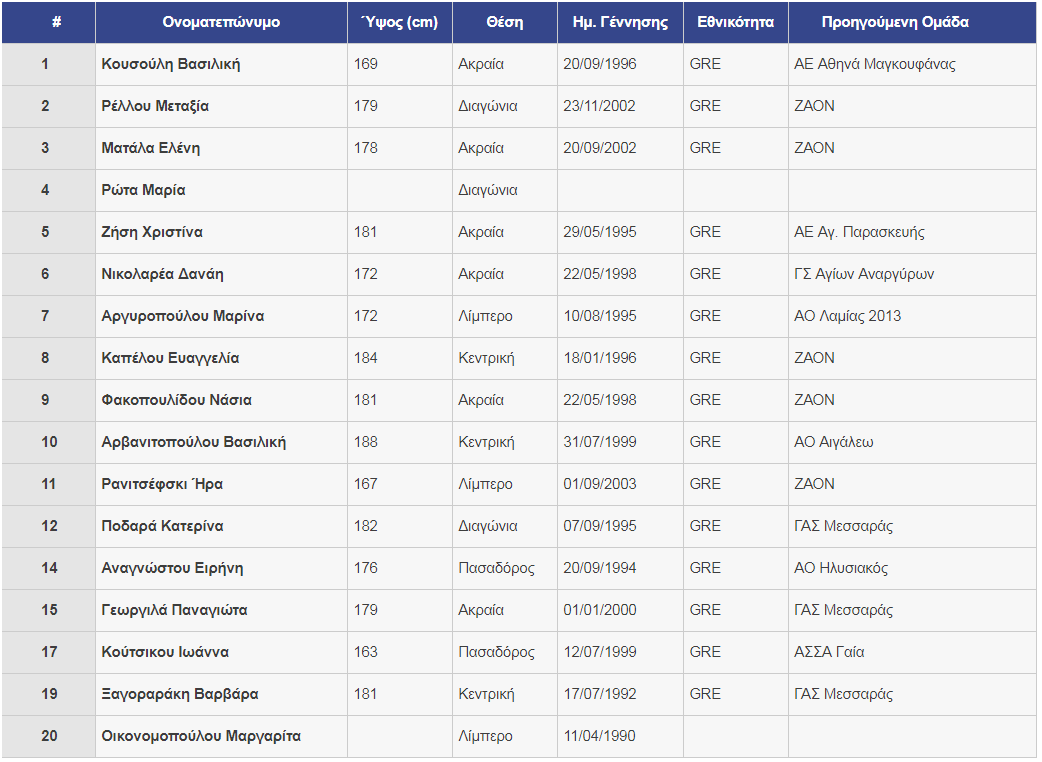Image resolution: width=1042 pixels, height=762 pixels.
Task: Select player name Οικονομοπούλου Μαργαρίτα
Action: click(201, 736)
